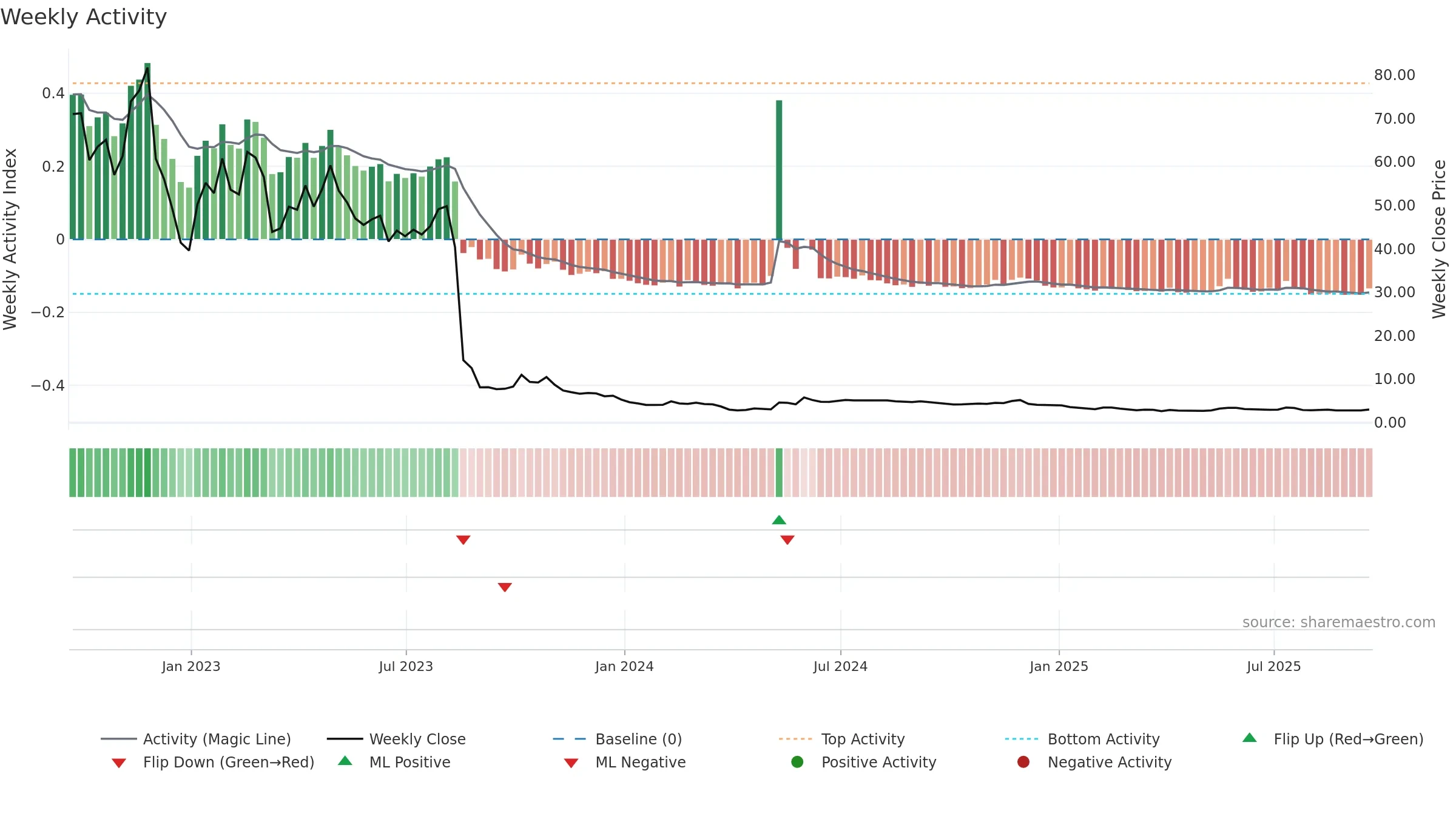Screen dimensions: 1456x819
Task: Click the −0.4 activity axis value
Action: point(47,386)
